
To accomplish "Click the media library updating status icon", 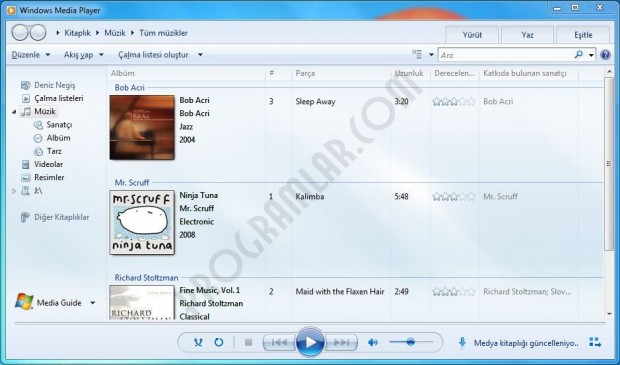I will pyautogui.click(x=462, y=342).
